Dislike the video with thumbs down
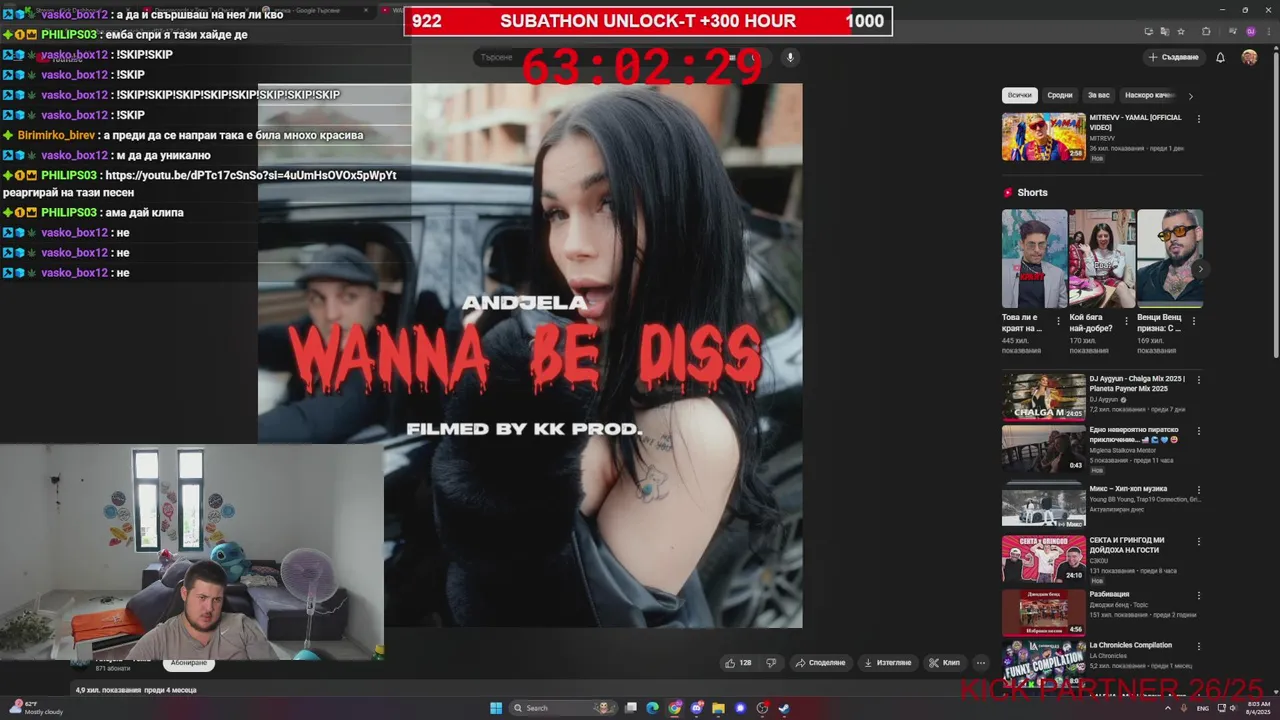The height and width of the screenshot is (720, 1280). tap(771, 662)
